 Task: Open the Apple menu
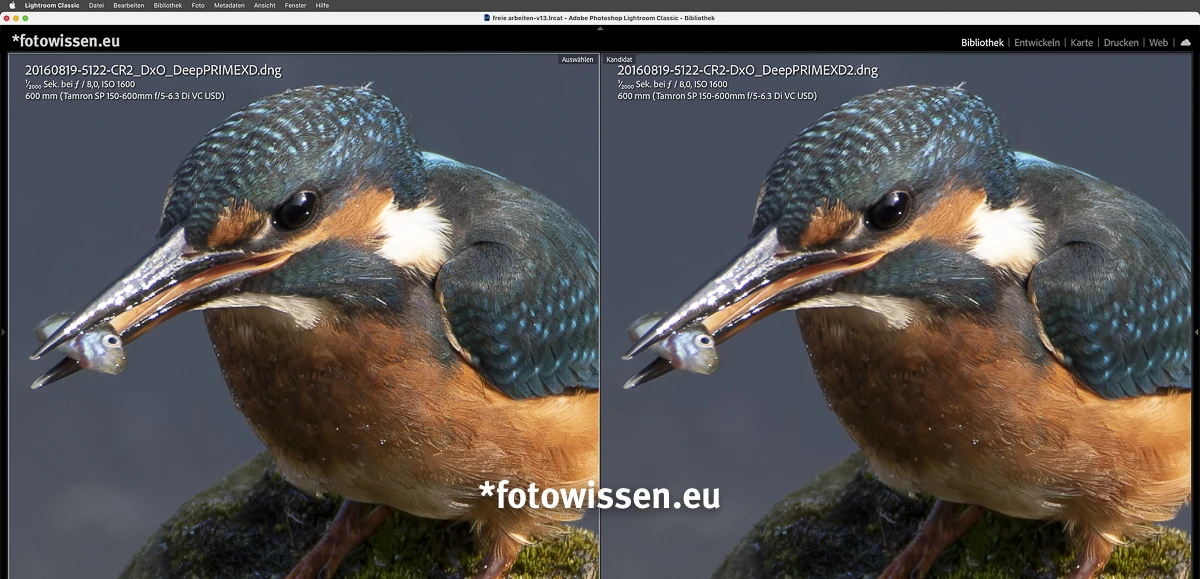tap(13, 5)
